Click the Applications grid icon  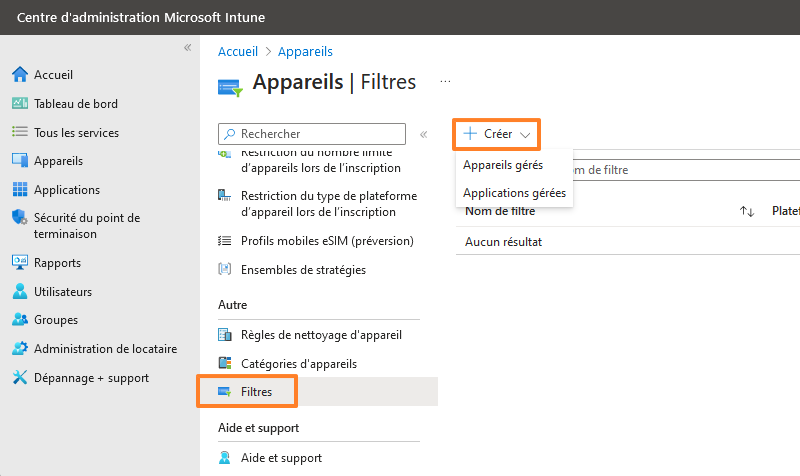[20, 189]
